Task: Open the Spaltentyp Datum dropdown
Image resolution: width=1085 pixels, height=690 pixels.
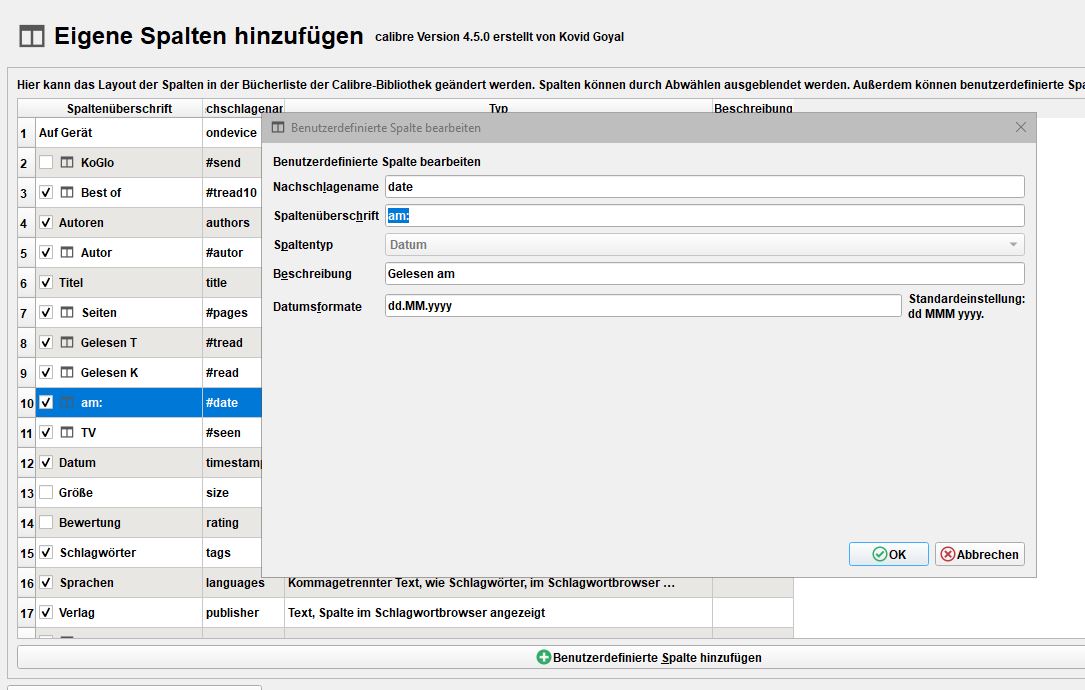Action: click(x=704, y=244)
